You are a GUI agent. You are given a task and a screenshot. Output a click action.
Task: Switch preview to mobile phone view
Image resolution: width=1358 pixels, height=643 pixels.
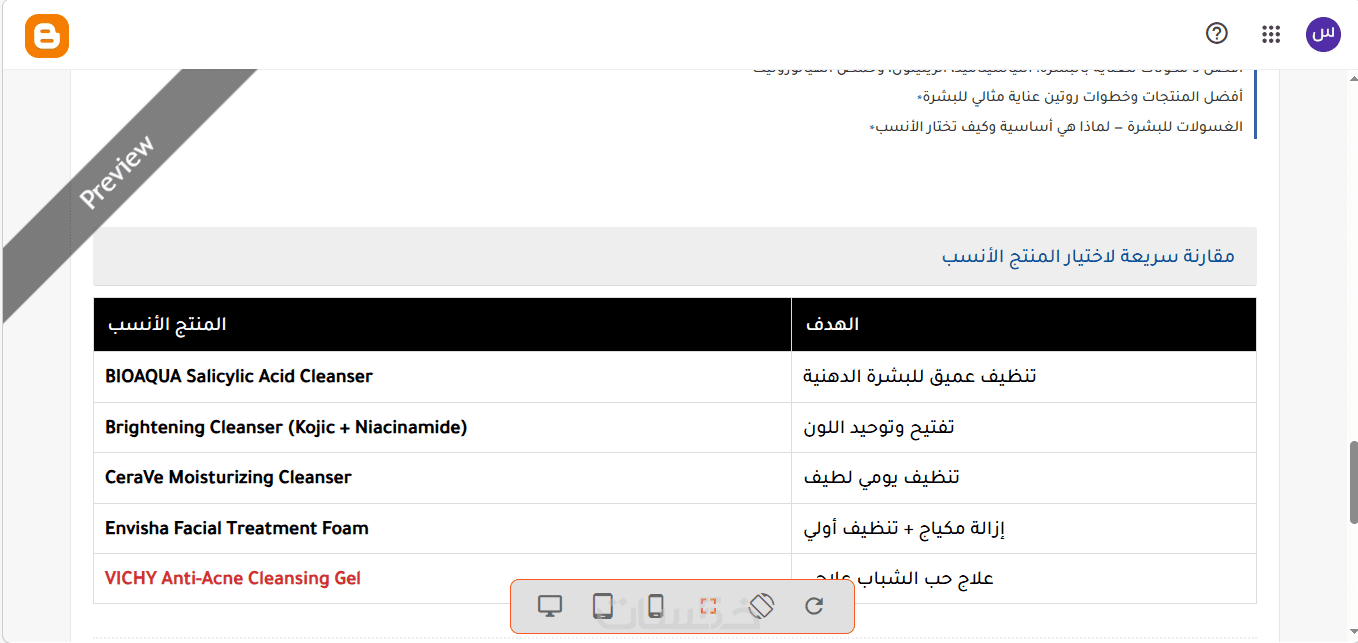coord(655,606)
